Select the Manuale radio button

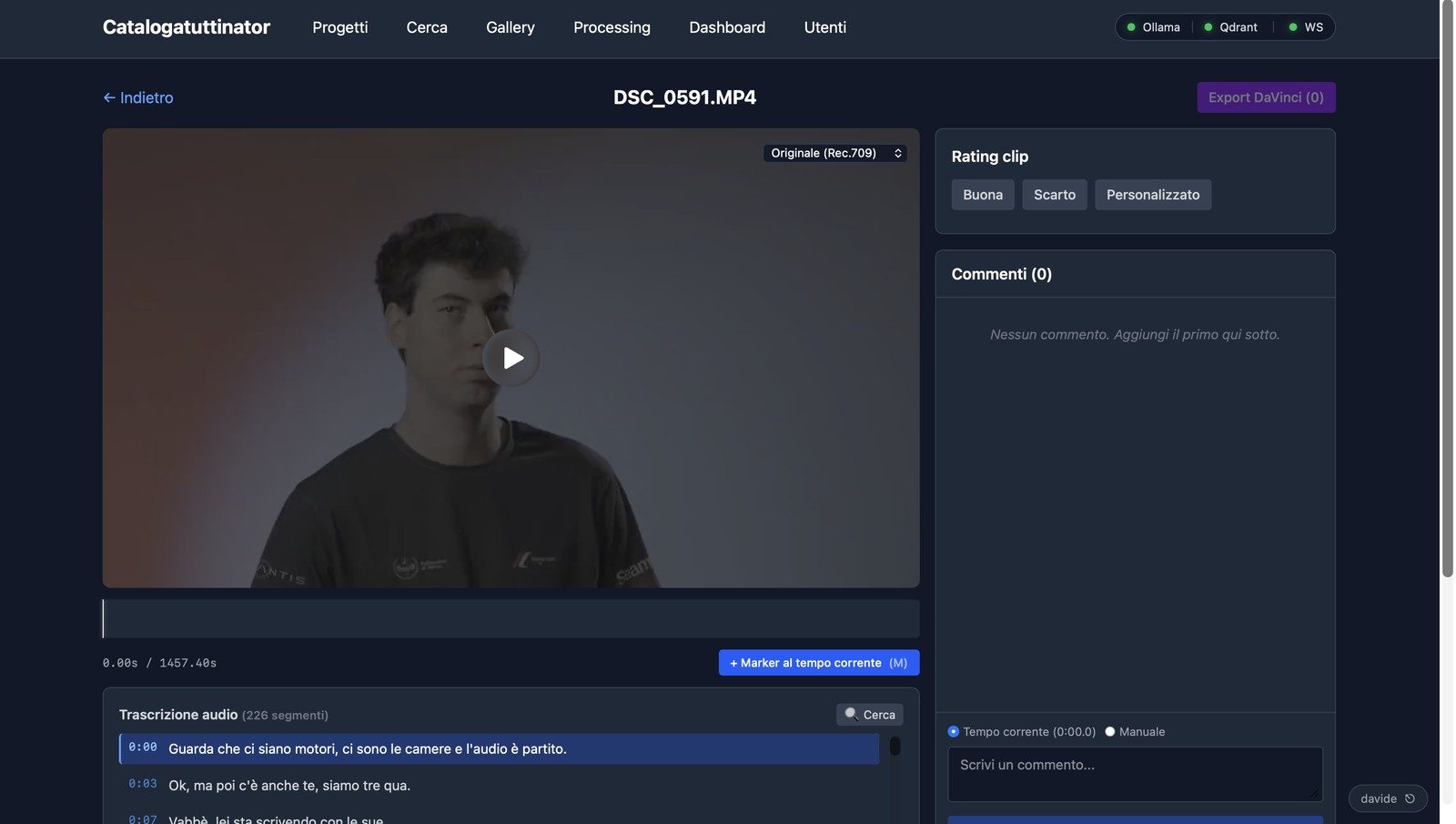1110,731
